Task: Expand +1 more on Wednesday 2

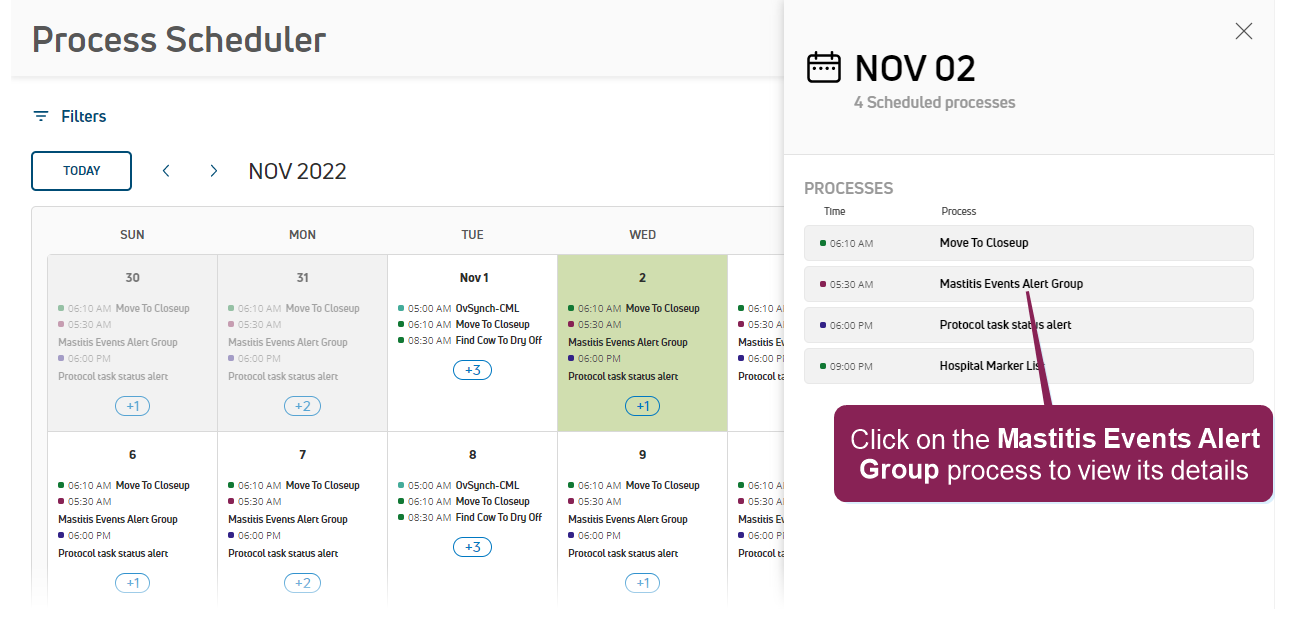Action: [642, 406]
